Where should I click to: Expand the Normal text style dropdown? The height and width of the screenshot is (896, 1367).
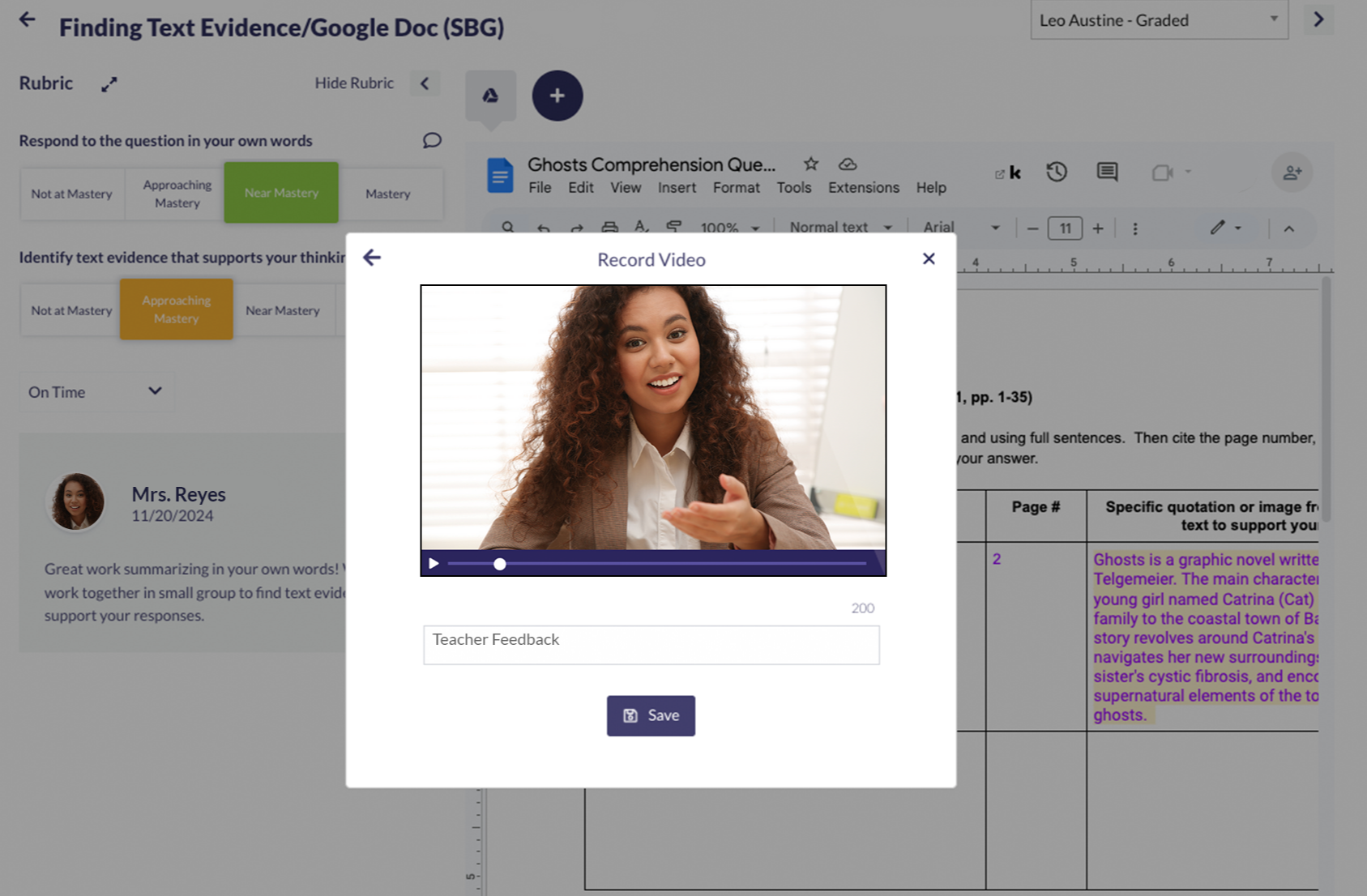(x=839, y=228)
